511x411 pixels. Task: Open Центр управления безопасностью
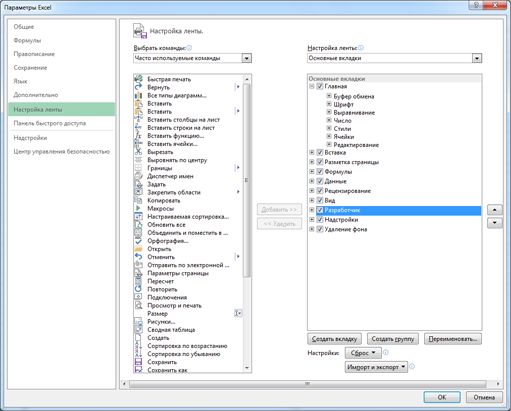coord(62,152)
